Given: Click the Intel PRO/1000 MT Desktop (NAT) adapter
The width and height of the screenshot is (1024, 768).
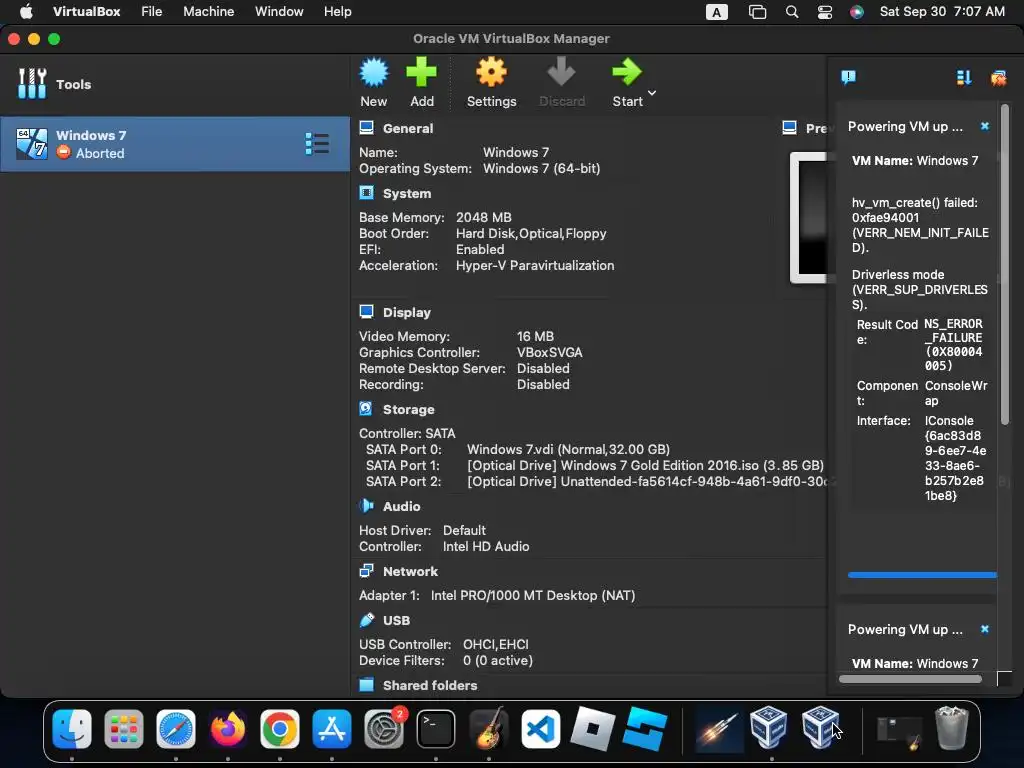Looking at the screenshot, I should tap(533, 595).
